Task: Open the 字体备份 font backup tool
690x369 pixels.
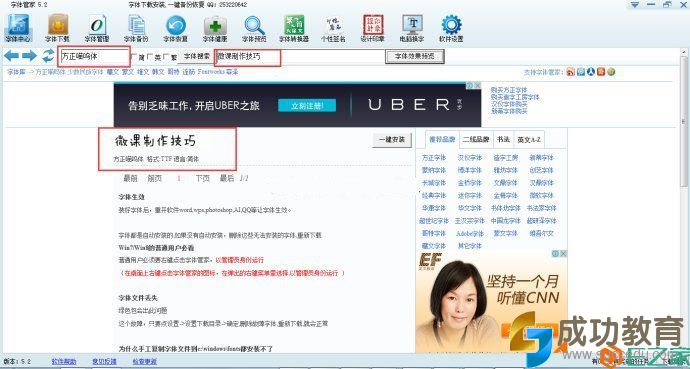Action: (x=136, y=28)
